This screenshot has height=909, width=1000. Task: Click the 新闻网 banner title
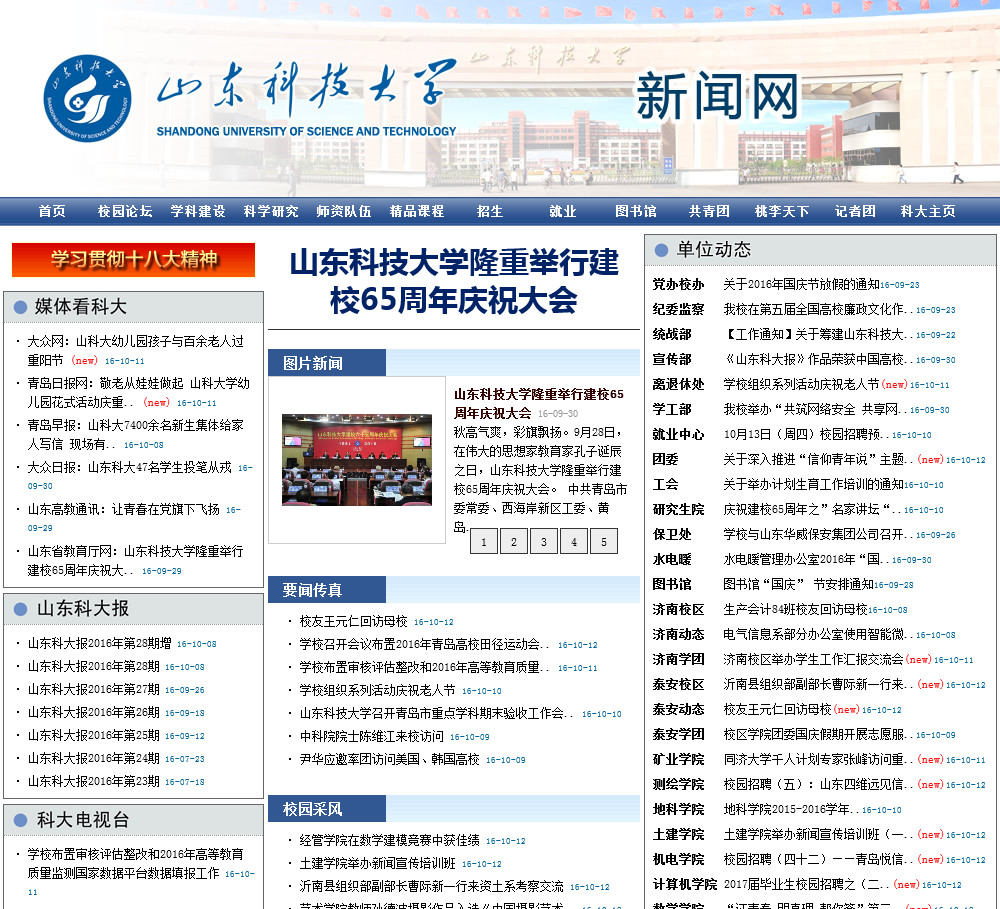pos(716,96)
